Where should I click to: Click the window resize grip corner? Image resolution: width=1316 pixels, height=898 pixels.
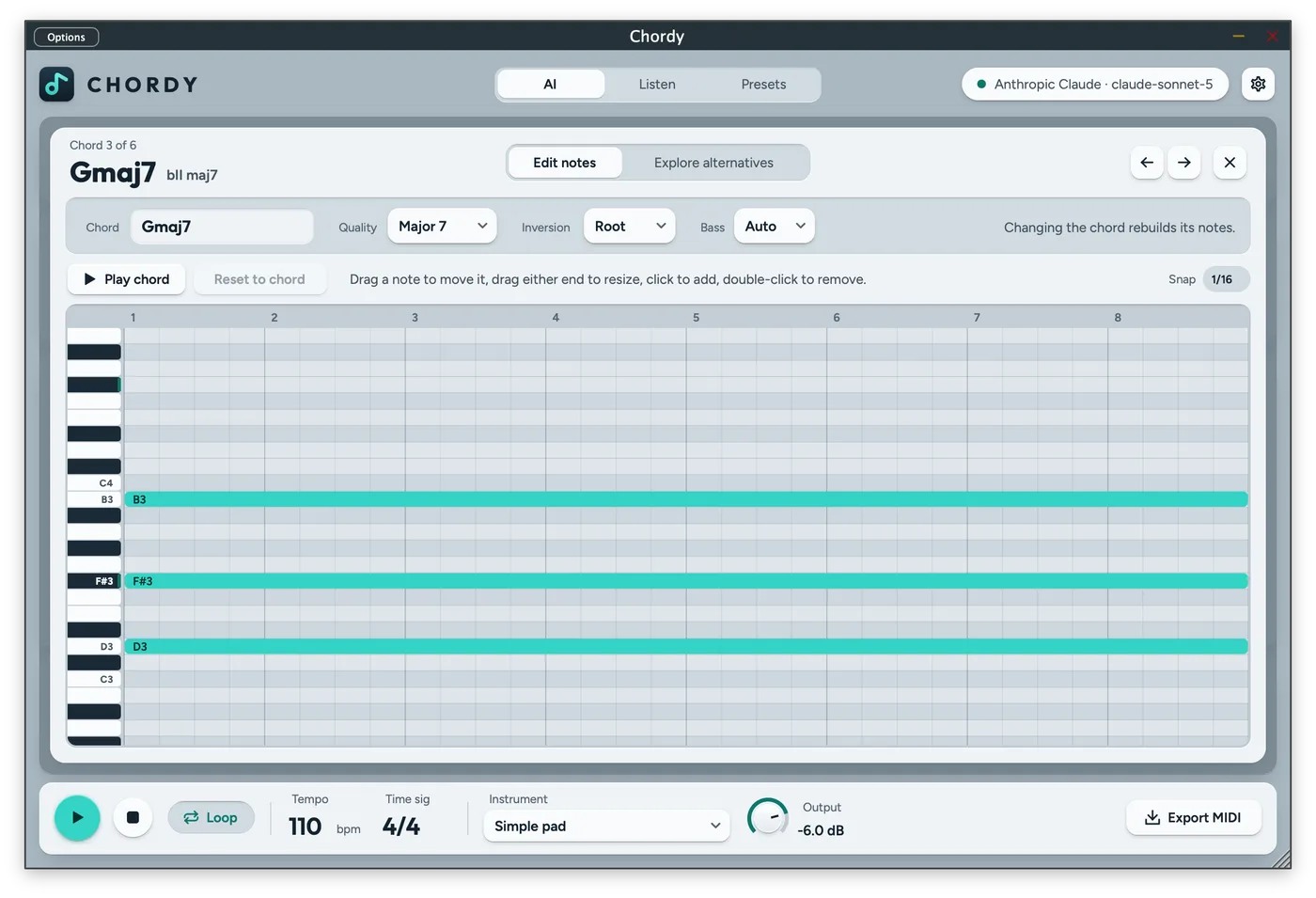click(1281, 859)
